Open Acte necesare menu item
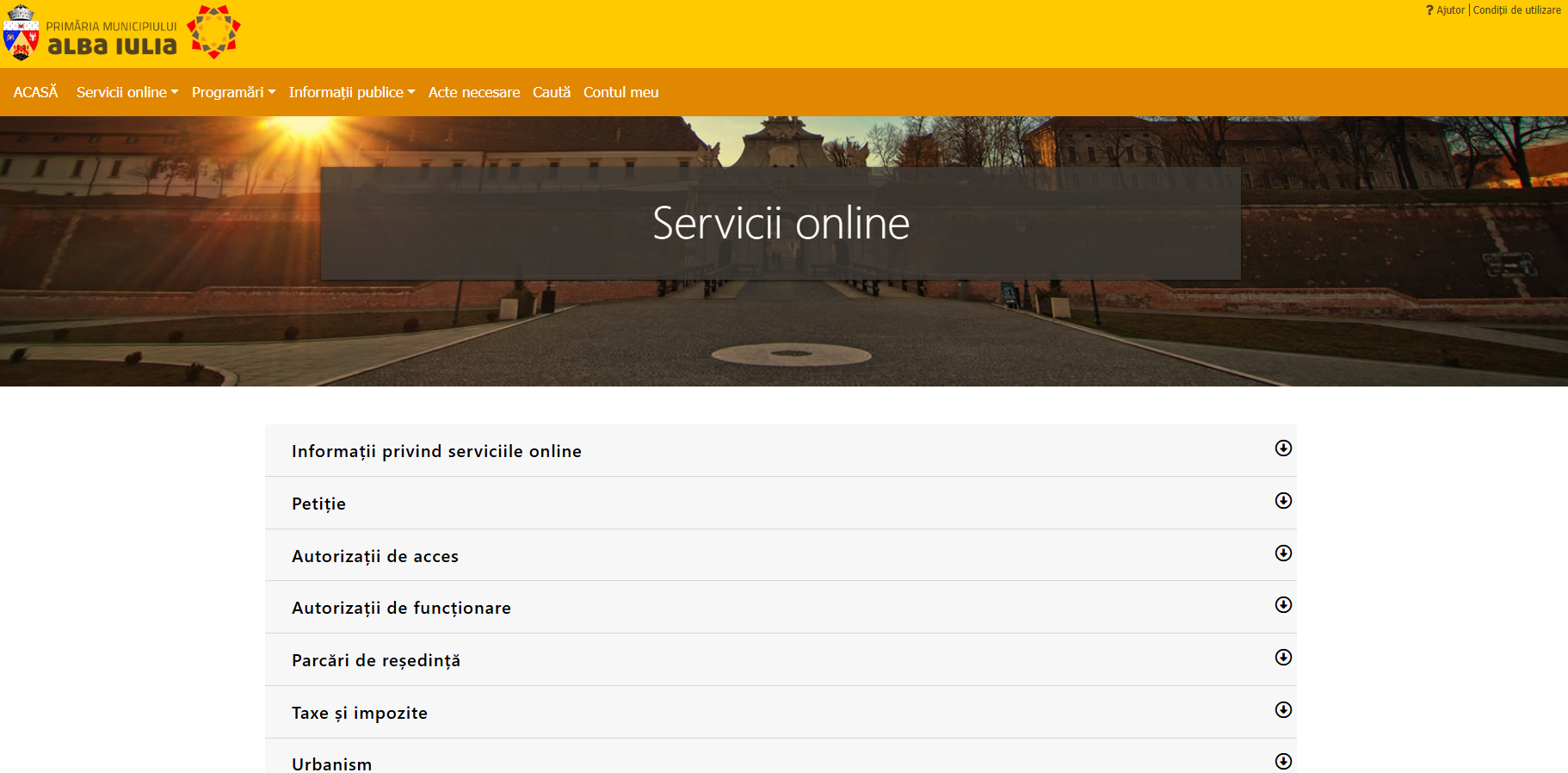The height and width of the screenshot is (773, 1568). point(474,92)
